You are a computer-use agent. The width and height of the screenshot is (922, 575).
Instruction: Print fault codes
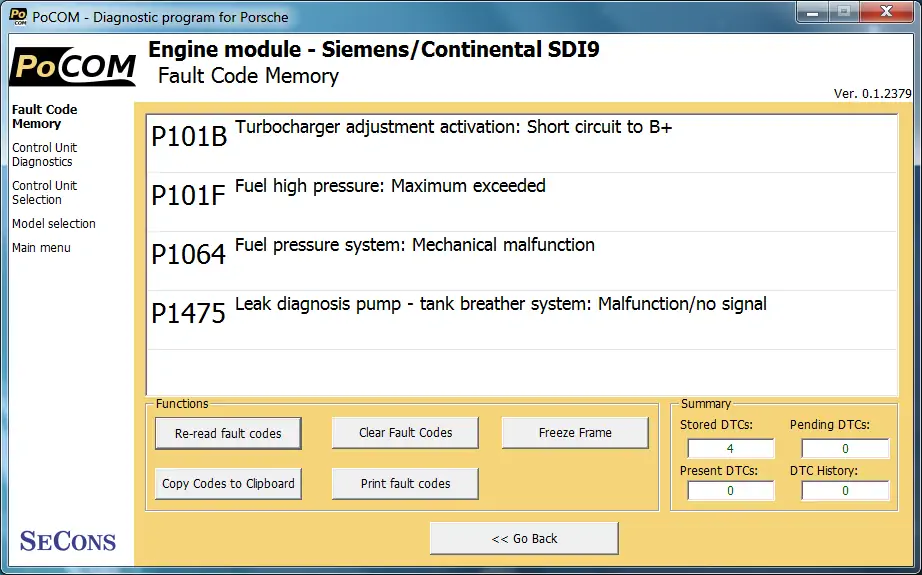click(x=405, y=483)
